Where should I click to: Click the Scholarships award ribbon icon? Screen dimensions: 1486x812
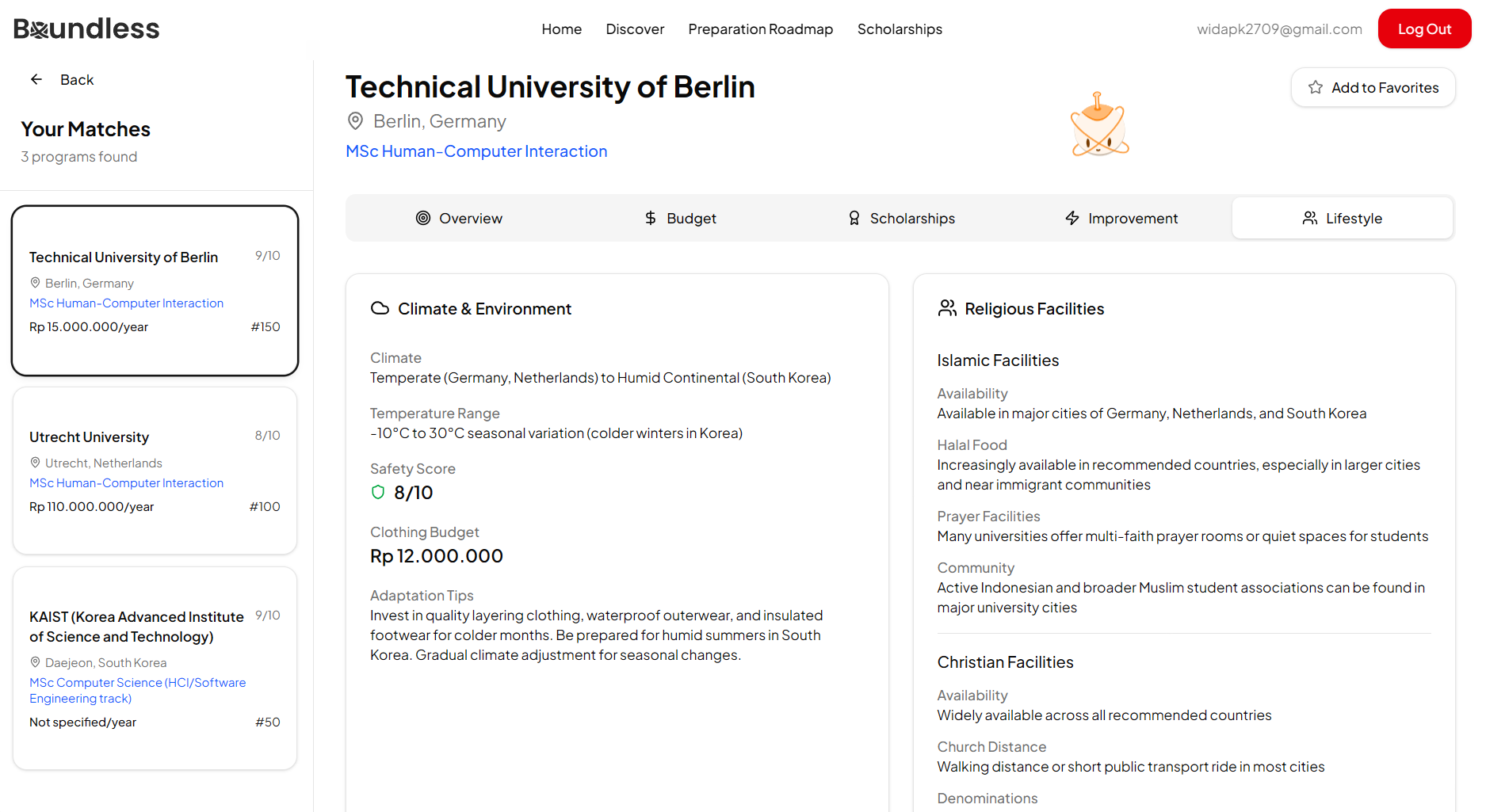854,218
